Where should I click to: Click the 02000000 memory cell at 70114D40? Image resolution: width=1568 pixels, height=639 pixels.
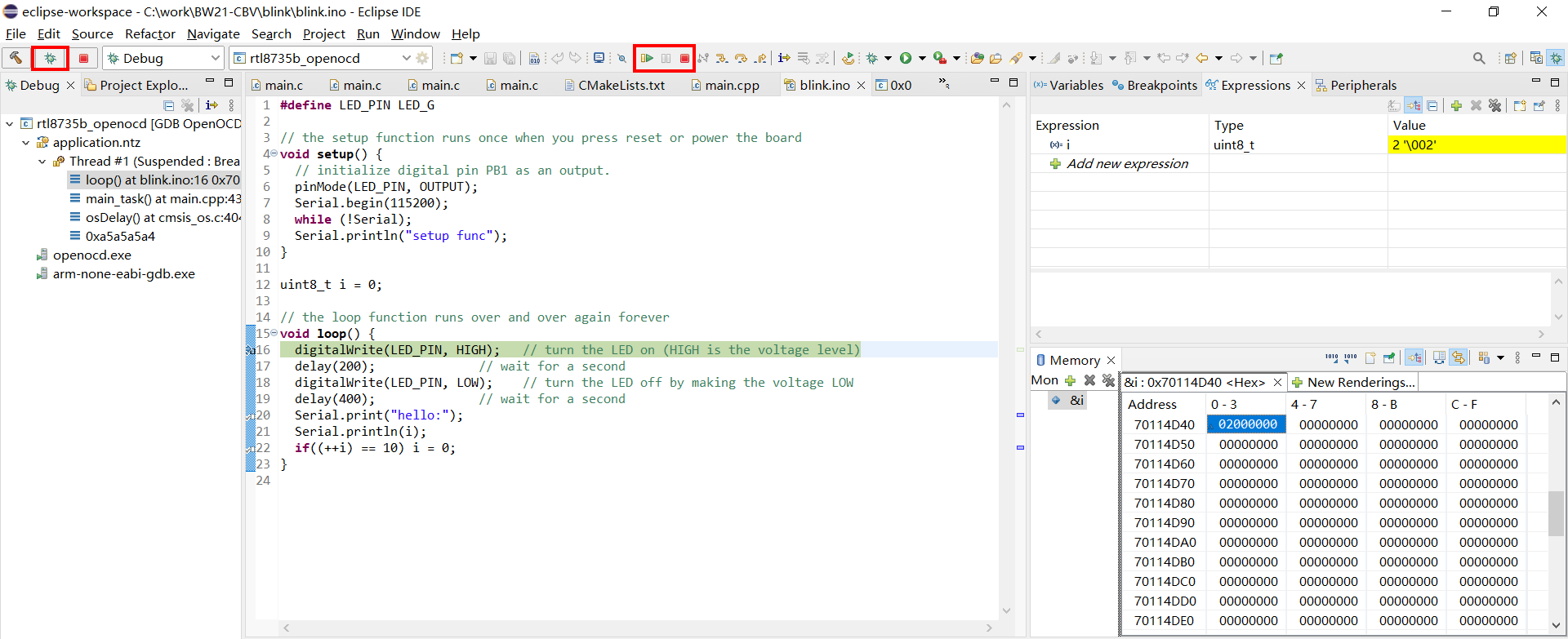(1247, 424)
